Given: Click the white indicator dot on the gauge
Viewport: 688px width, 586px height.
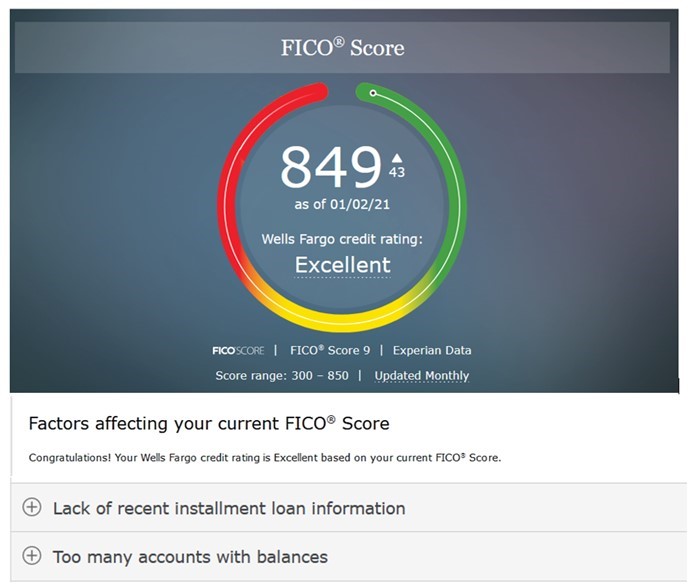Looking at the screenshot, I should click(x=373, y=93).
